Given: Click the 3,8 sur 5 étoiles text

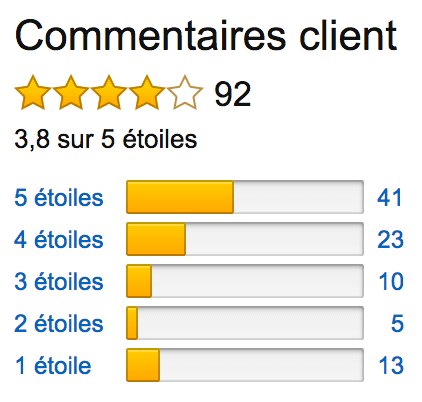Looking at the screenshot, I should (x=106, y=139).
